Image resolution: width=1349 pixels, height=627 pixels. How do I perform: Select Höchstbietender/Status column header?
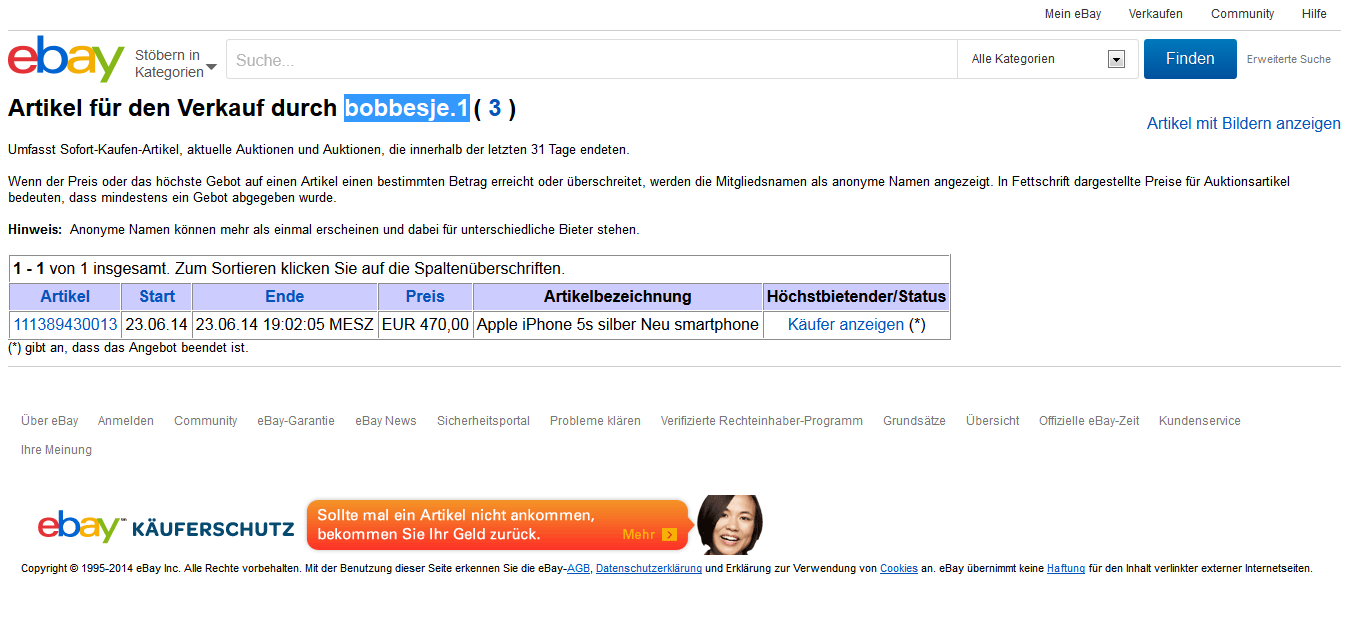[856, 297]
